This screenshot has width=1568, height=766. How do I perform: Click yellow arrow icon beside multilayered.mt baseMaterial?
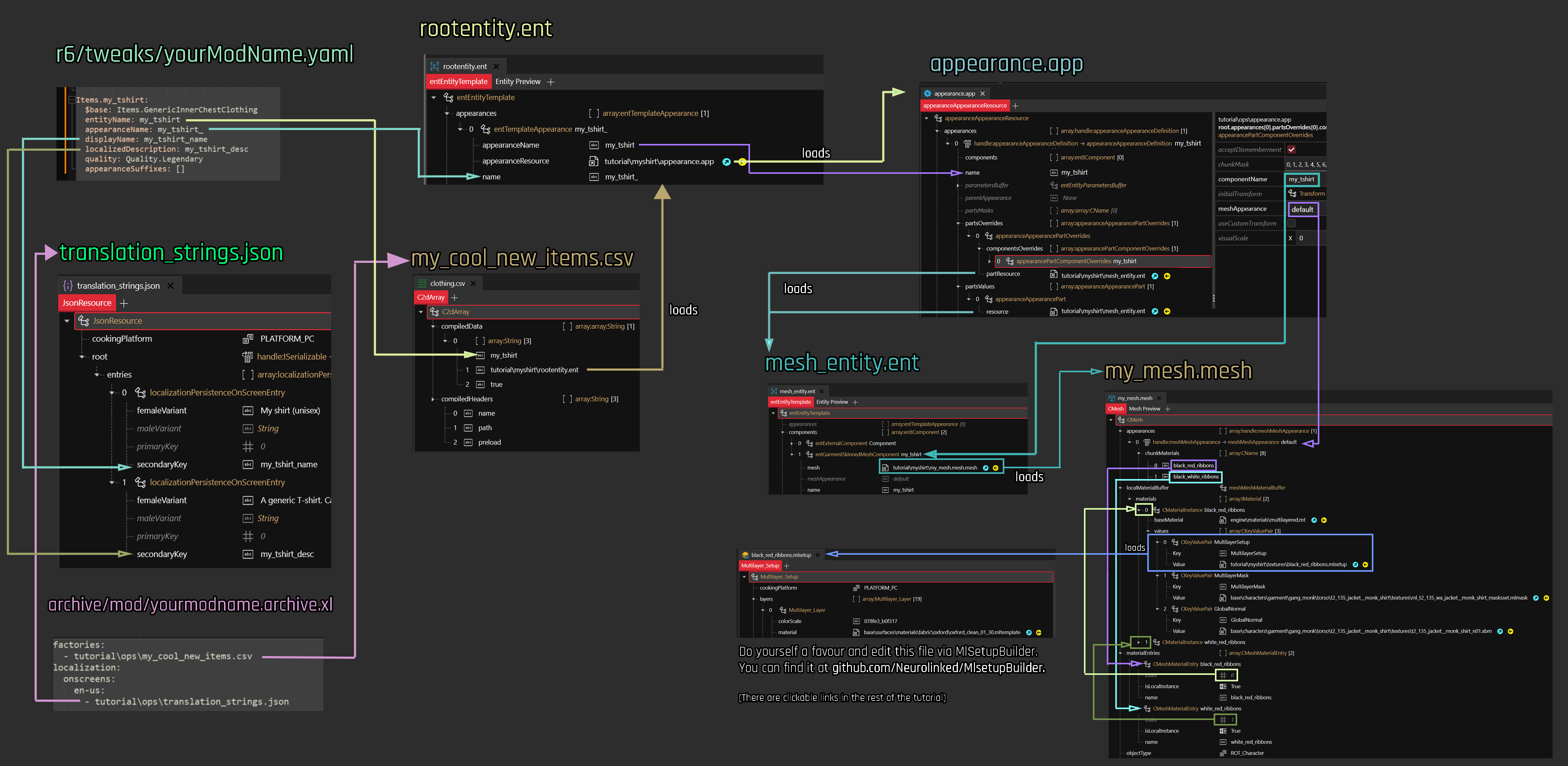(x=1324, y=520)
